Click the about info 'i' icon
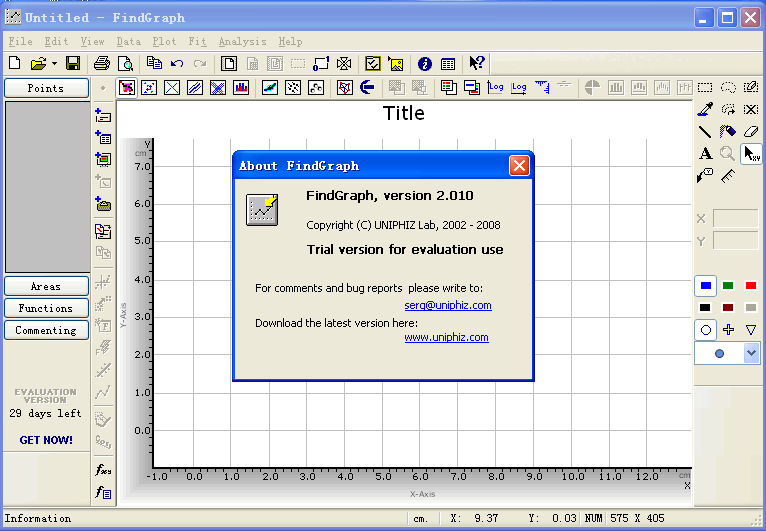 (425, 64)
